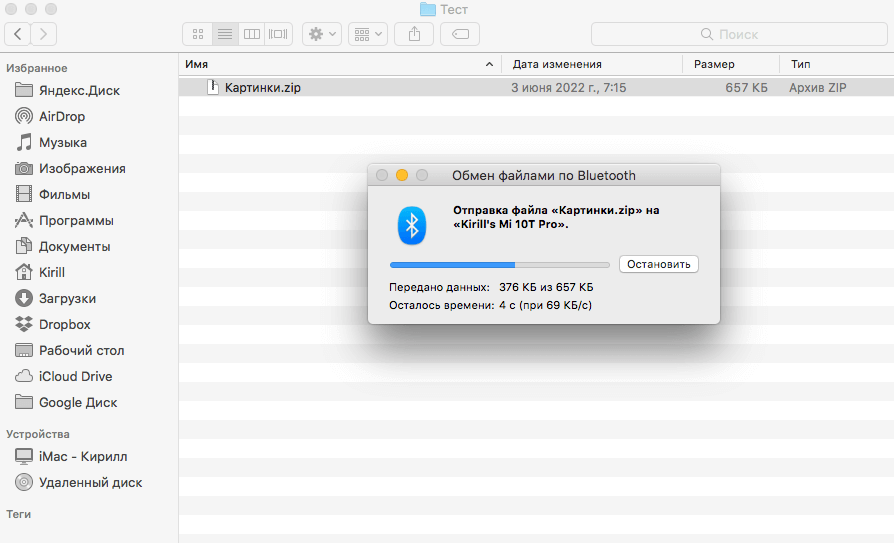Select the Картинки.zip file
894x543 pixels.
pos(262,88)
